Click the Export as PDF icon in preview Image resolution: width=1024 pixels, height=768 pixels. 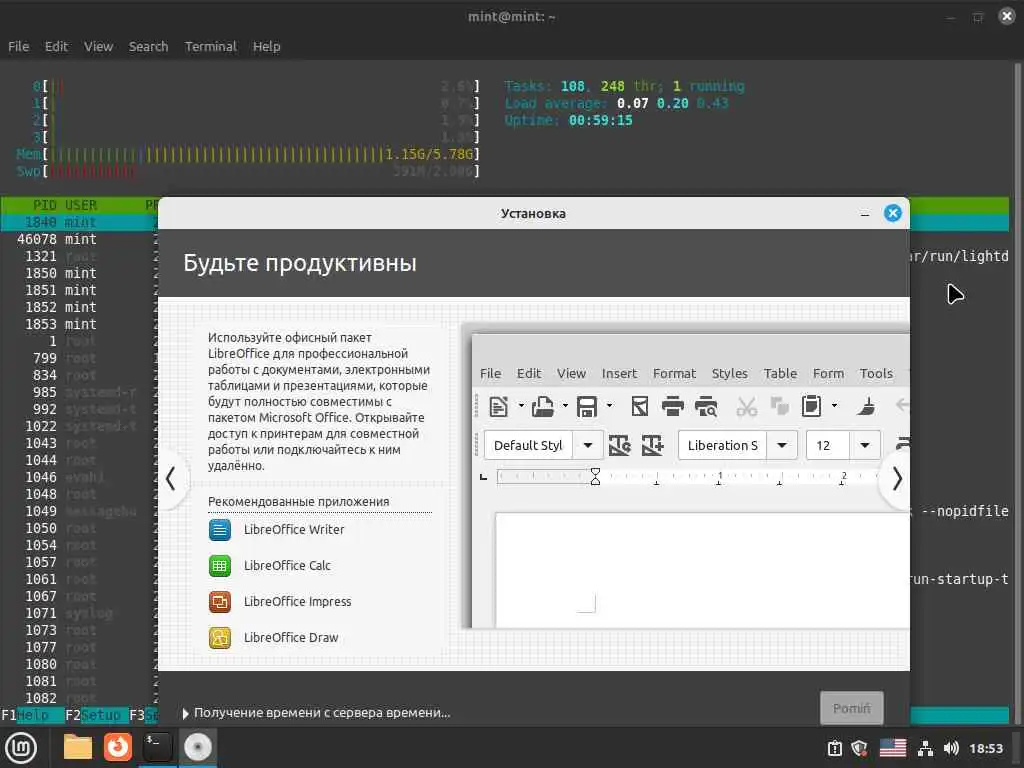639,406
